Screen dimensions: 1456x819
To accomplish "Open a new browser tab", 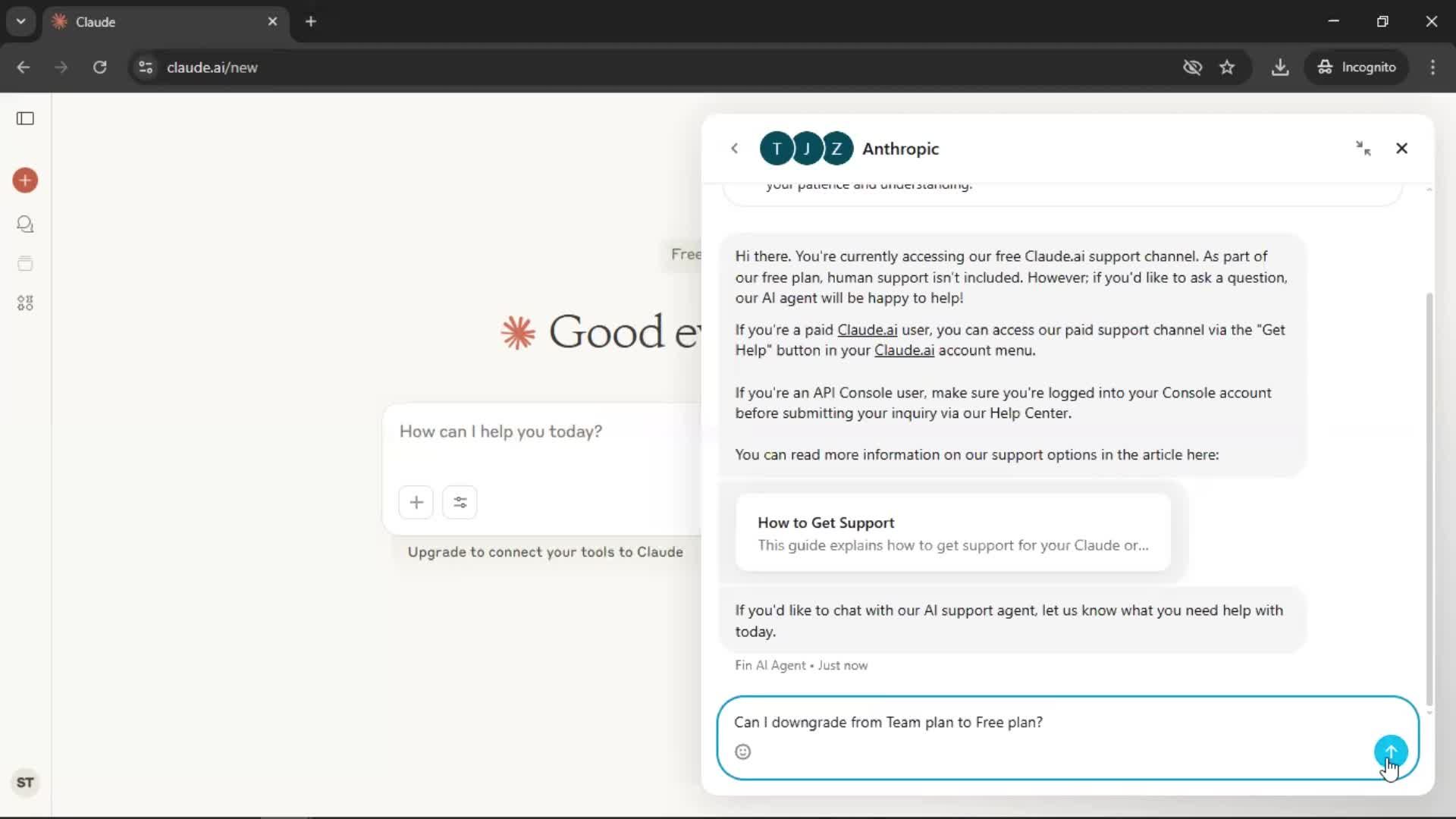I will 311,22.
